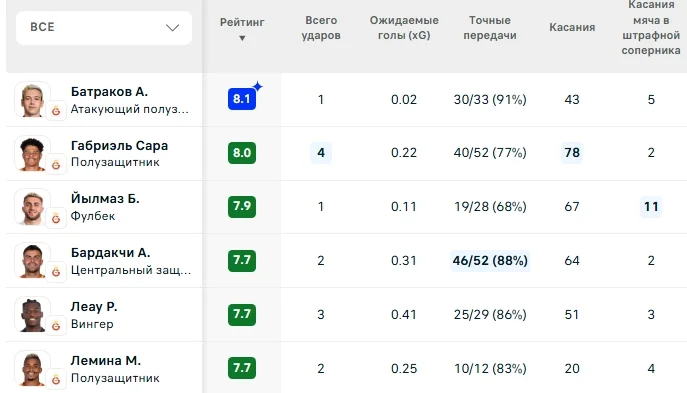The width and height of the screenshot is (687, 393).
Task: Select Центральный защ... position label
Action: [131, 270]
